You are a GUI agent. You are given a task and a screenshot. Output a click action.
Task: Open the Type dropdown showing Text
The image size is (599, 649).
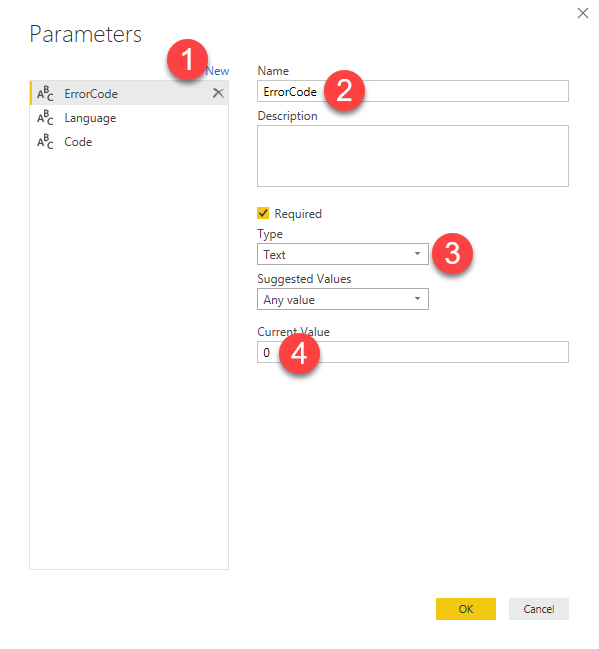(x=343, y=254)
